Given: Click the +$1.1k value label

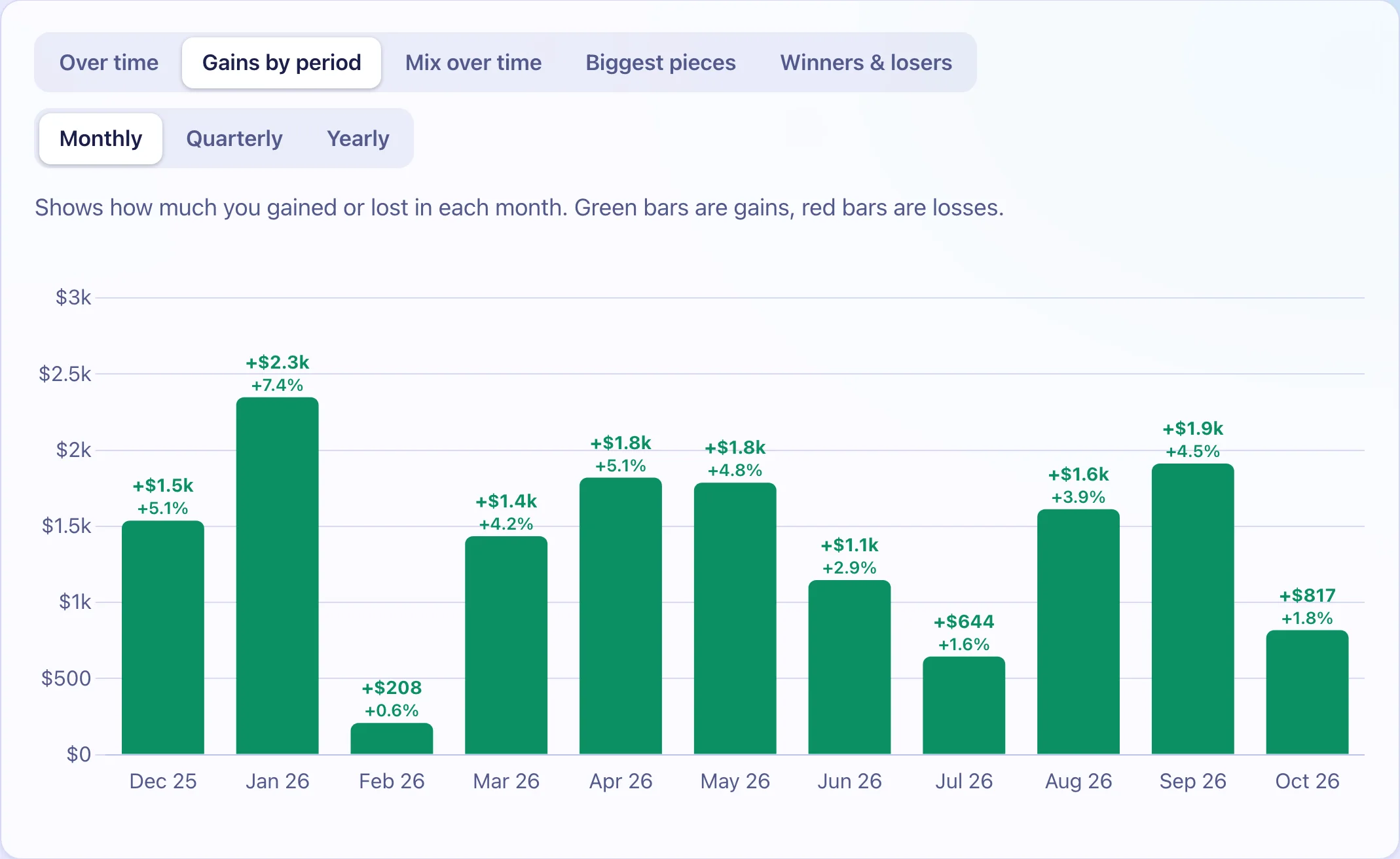Looking at the screenshot, I should tap(849, 545).
